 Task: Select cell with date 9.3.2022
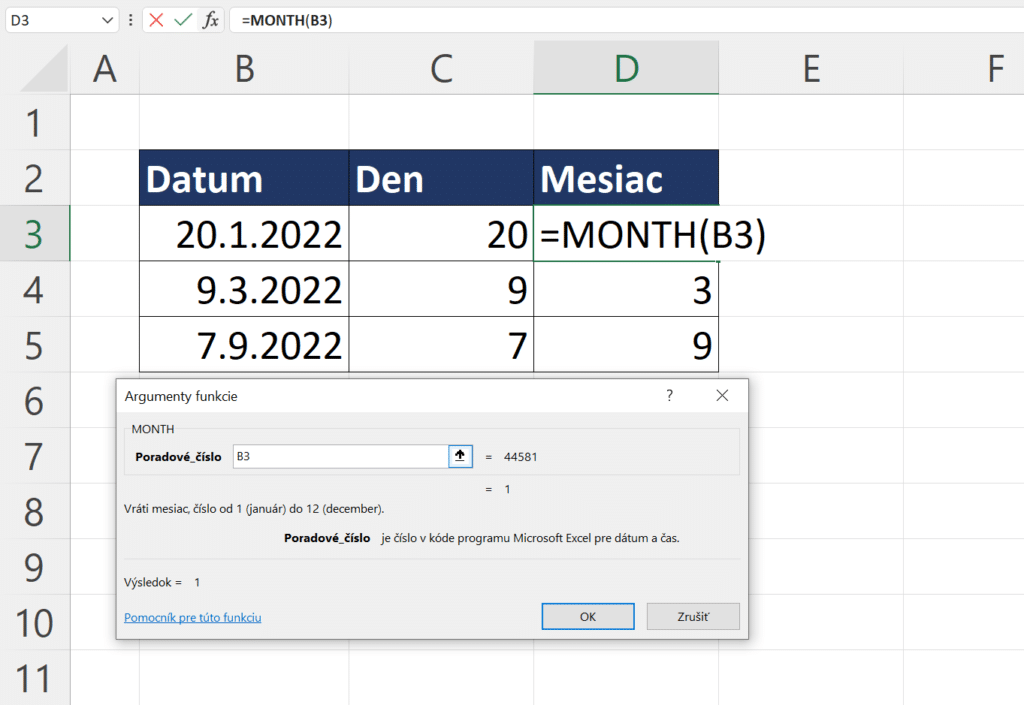[244, 289]
